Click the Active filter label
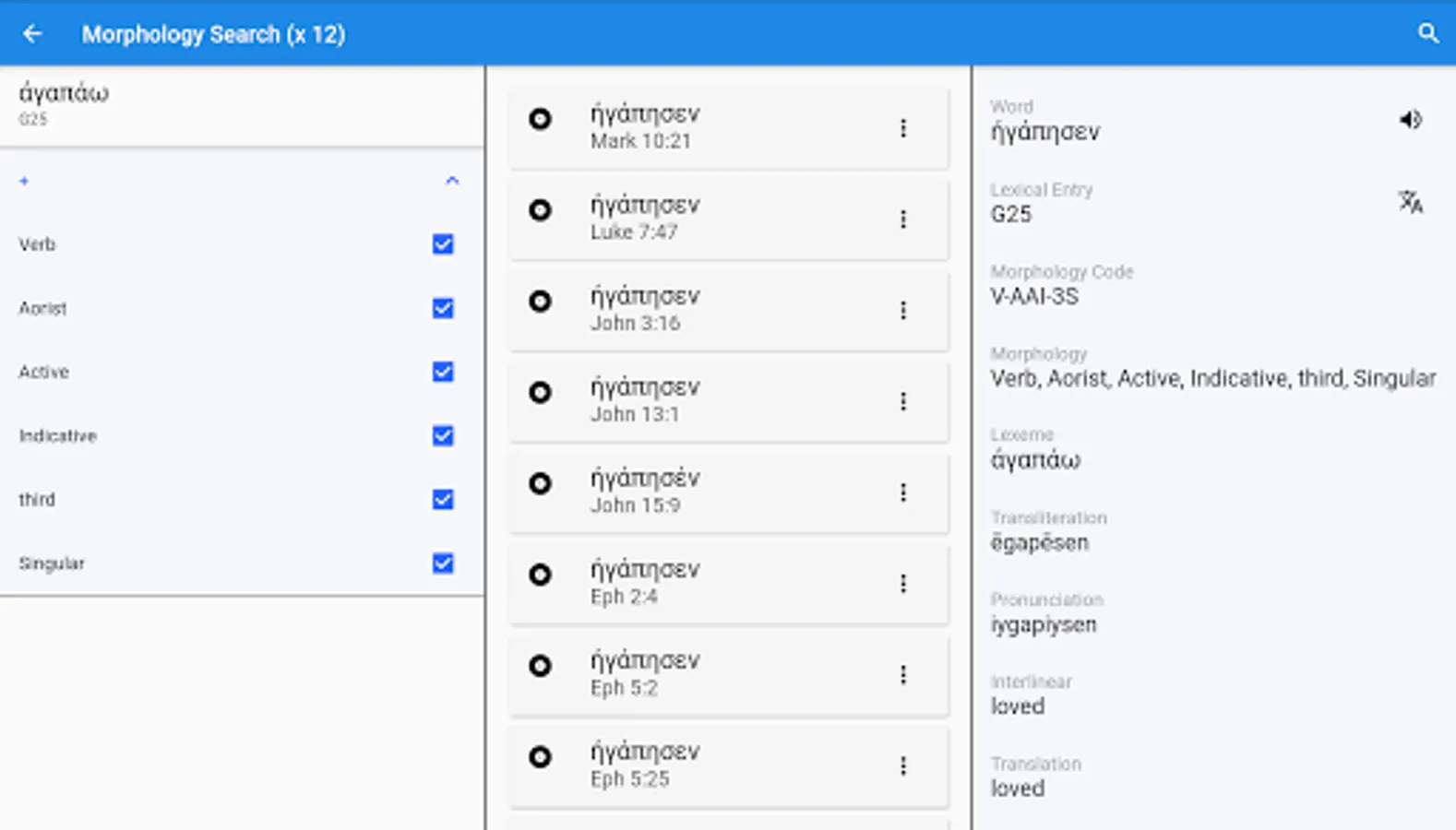 (x=43, y=372)
